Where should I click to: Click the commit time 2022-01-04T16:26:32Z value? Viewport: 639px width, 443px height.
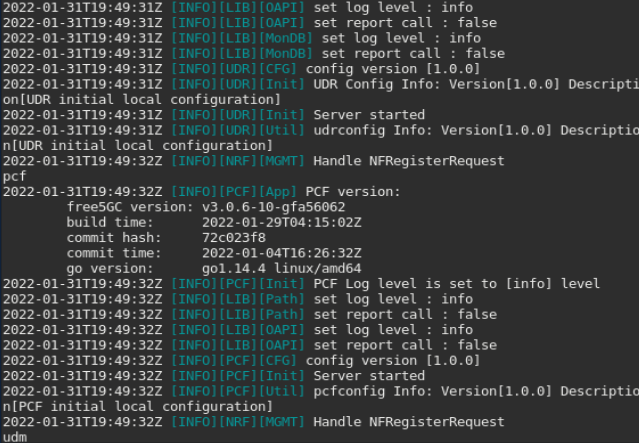click(x=282, y=253)
